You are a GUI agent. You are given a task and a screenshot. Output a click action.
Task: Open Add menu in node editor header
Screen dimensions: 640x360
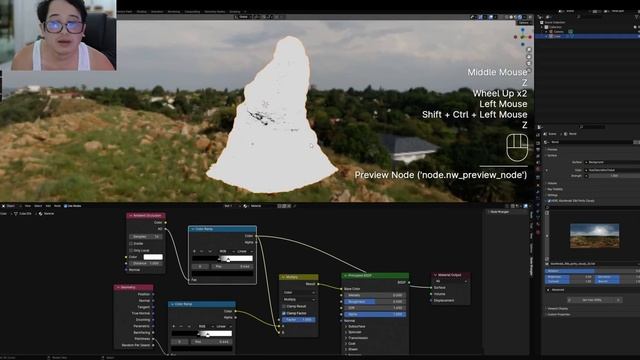click(x=48, y=206)
